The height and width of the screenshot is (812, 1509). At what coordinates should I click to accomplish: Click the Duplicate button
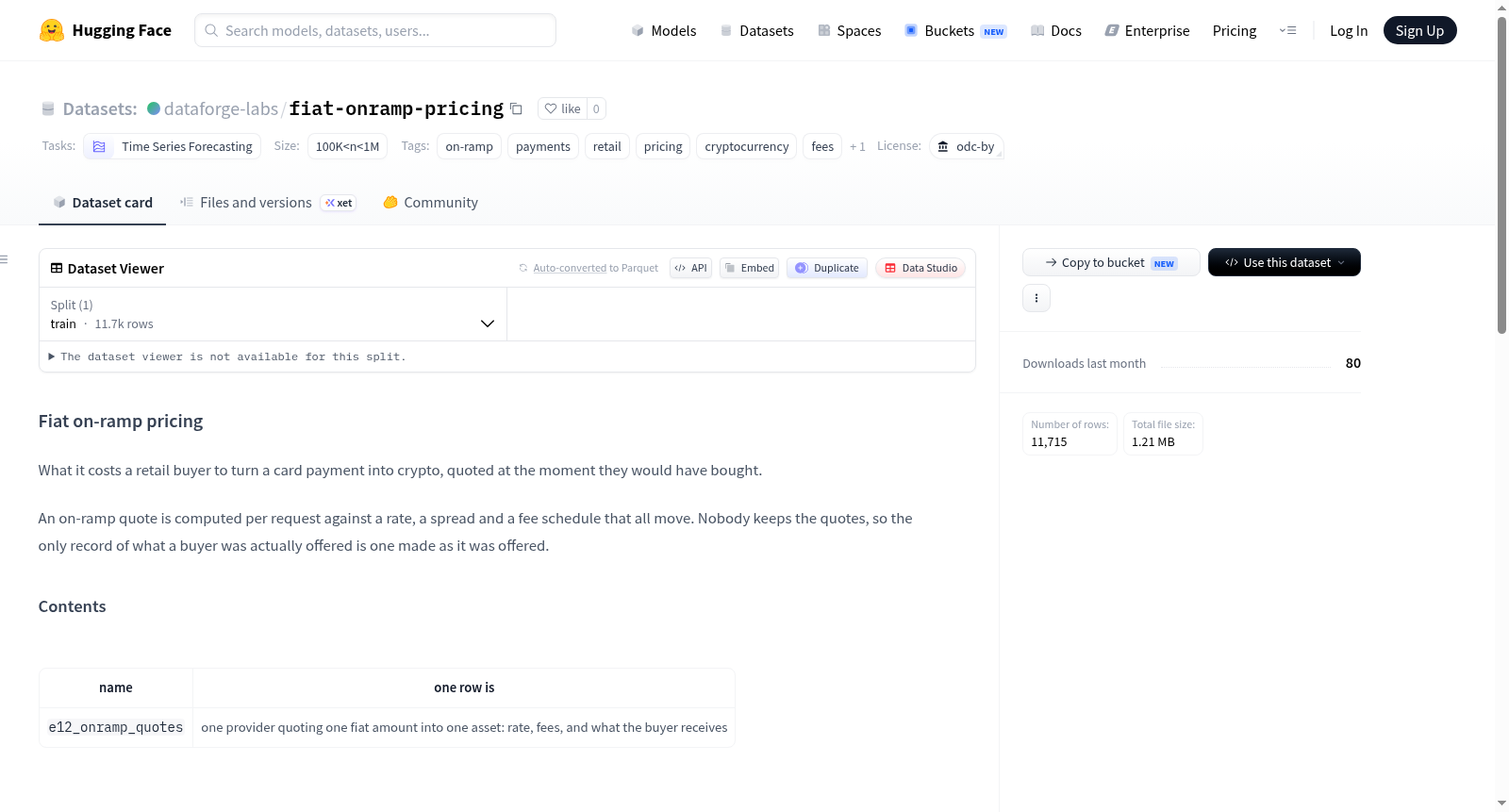tap(827, 268)
